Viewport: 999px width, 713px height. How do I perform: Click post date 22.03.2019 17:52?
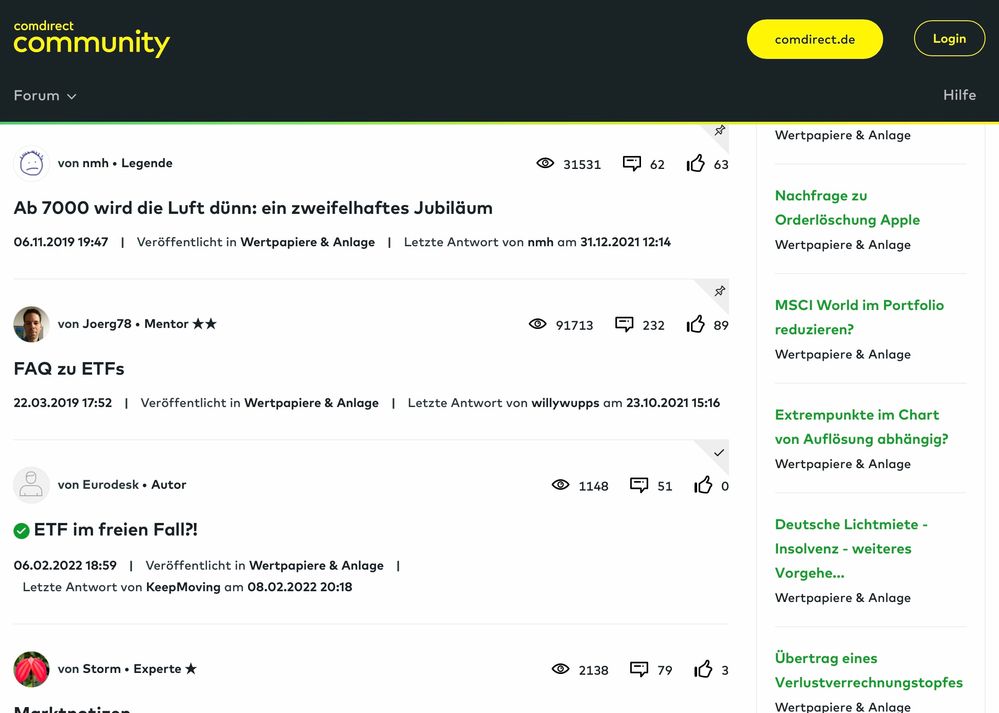(62, 403)
